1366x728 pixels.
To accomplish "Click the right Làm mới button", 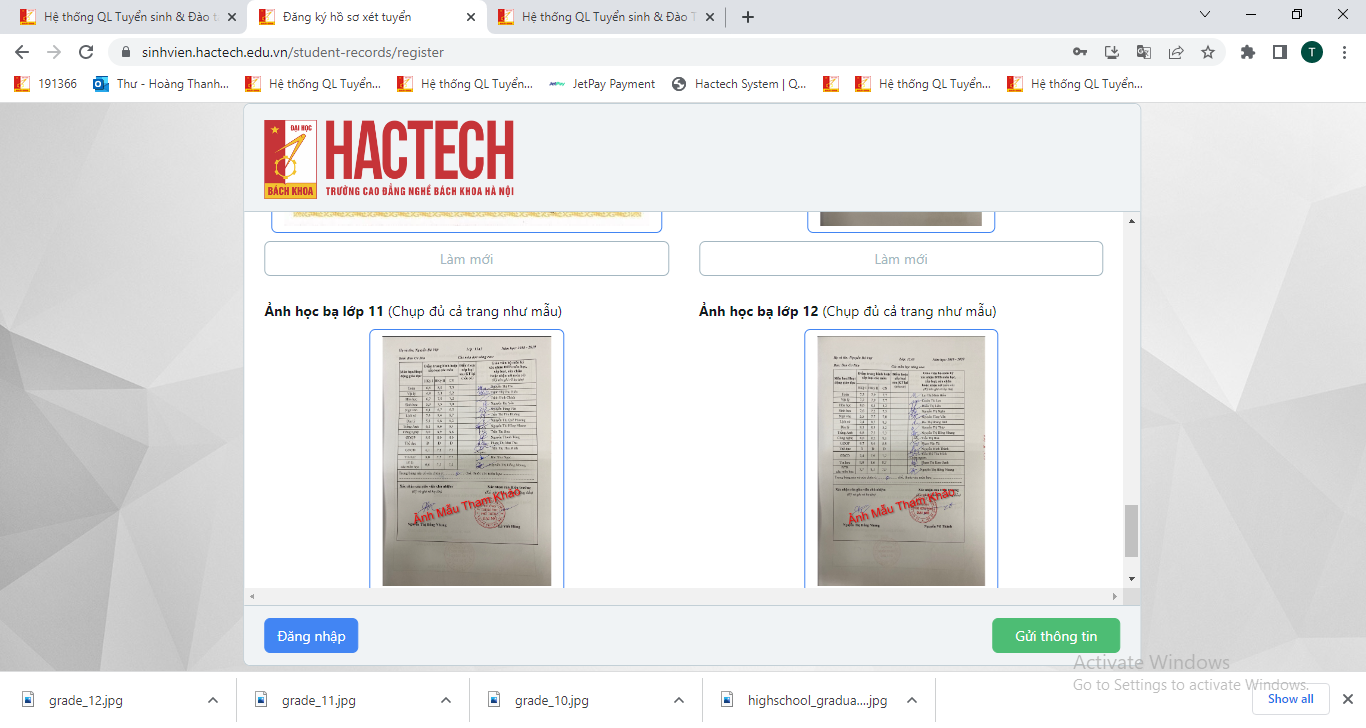I will pyautogui.click(x=901, y=259).
